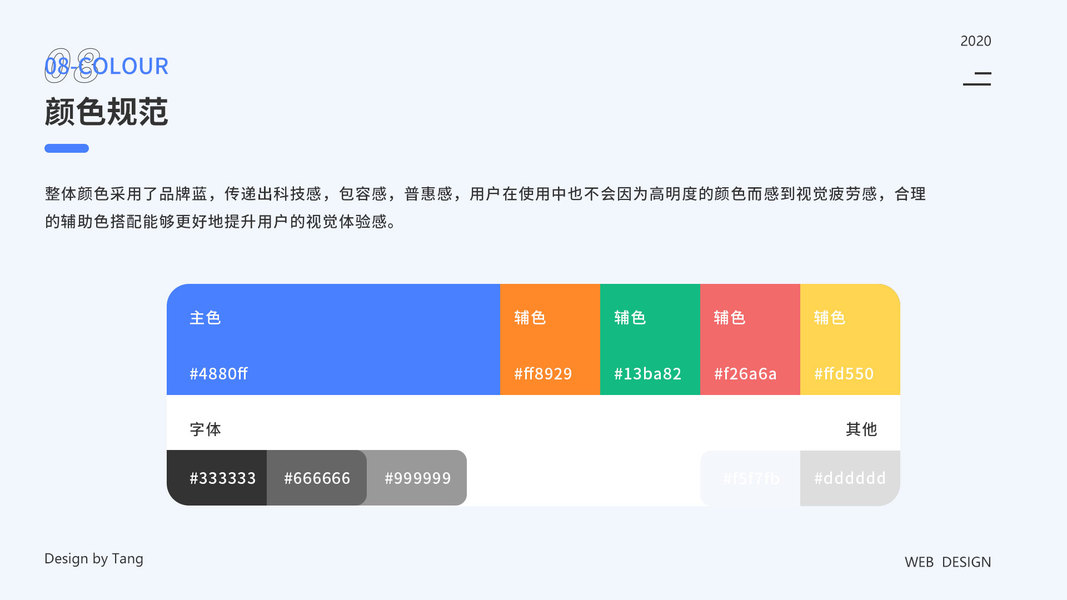Choose the #999999 light gray swatch
This screenshot has width=1067, height=600.
click(x=417, y=478)
